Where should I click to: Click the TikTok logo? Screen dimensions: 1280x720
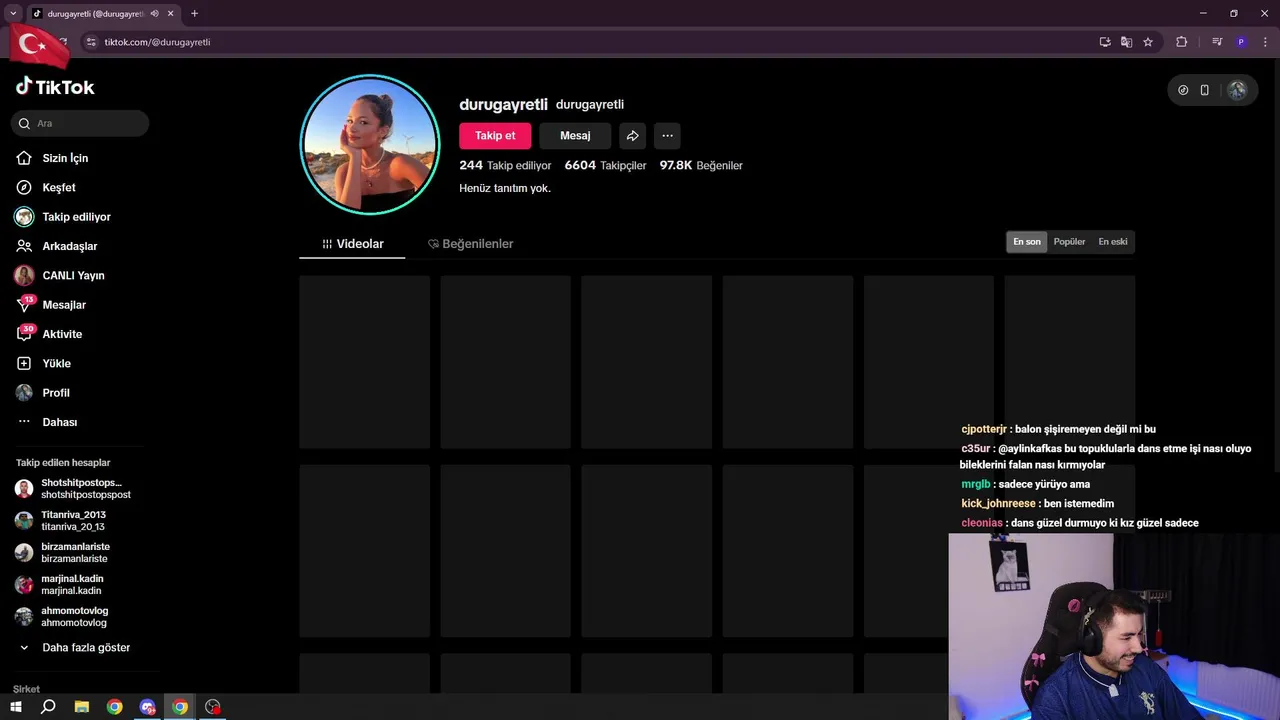(x=55, y=87)
